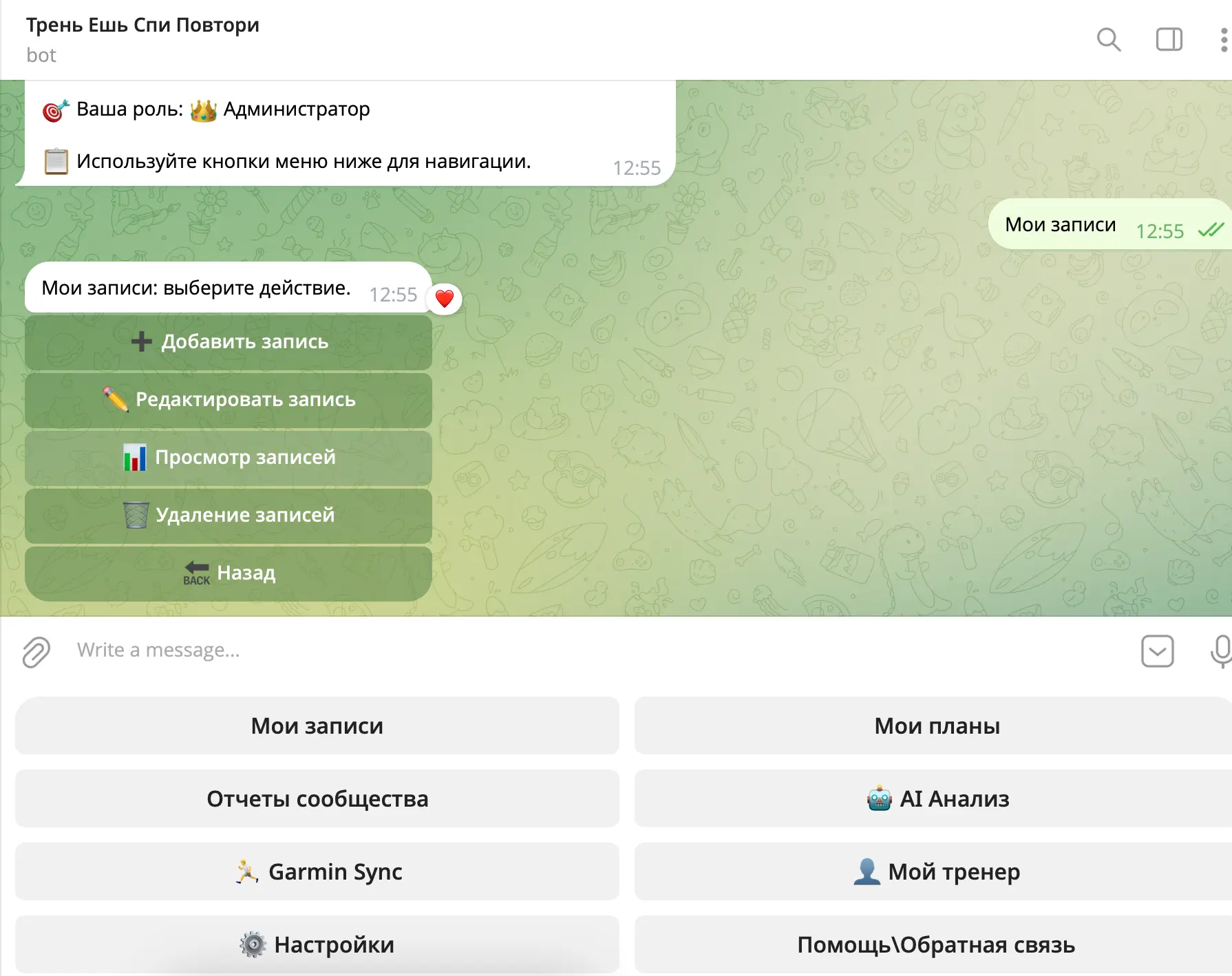Viewport: 1232px width, 976px height.
Task: Click the microphone voice message icon
Action: (1222, 651)
